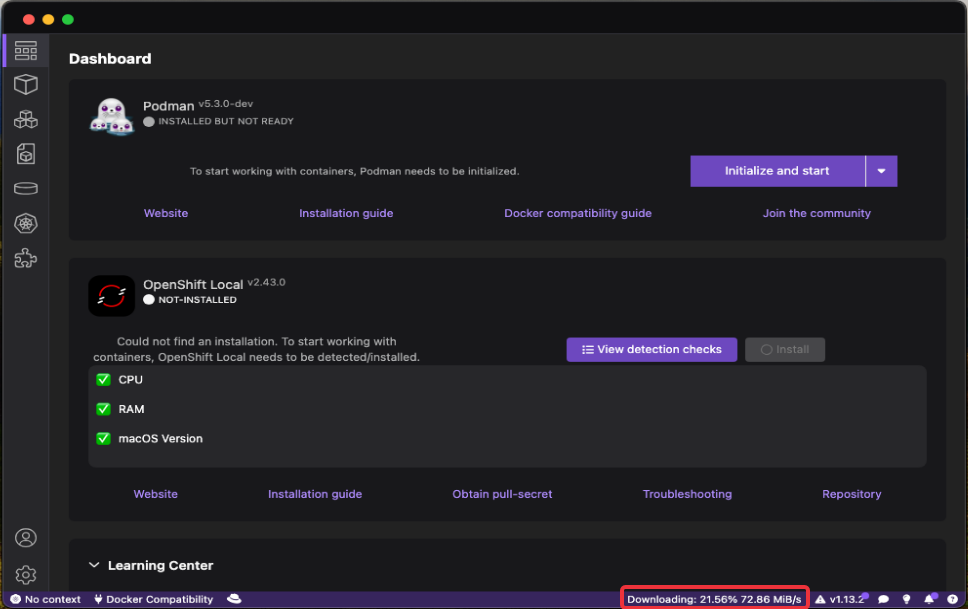Click the Podman seal logo
Image resolution: width=968 pixels, height=609 pixels.
(x=112, y=116)
